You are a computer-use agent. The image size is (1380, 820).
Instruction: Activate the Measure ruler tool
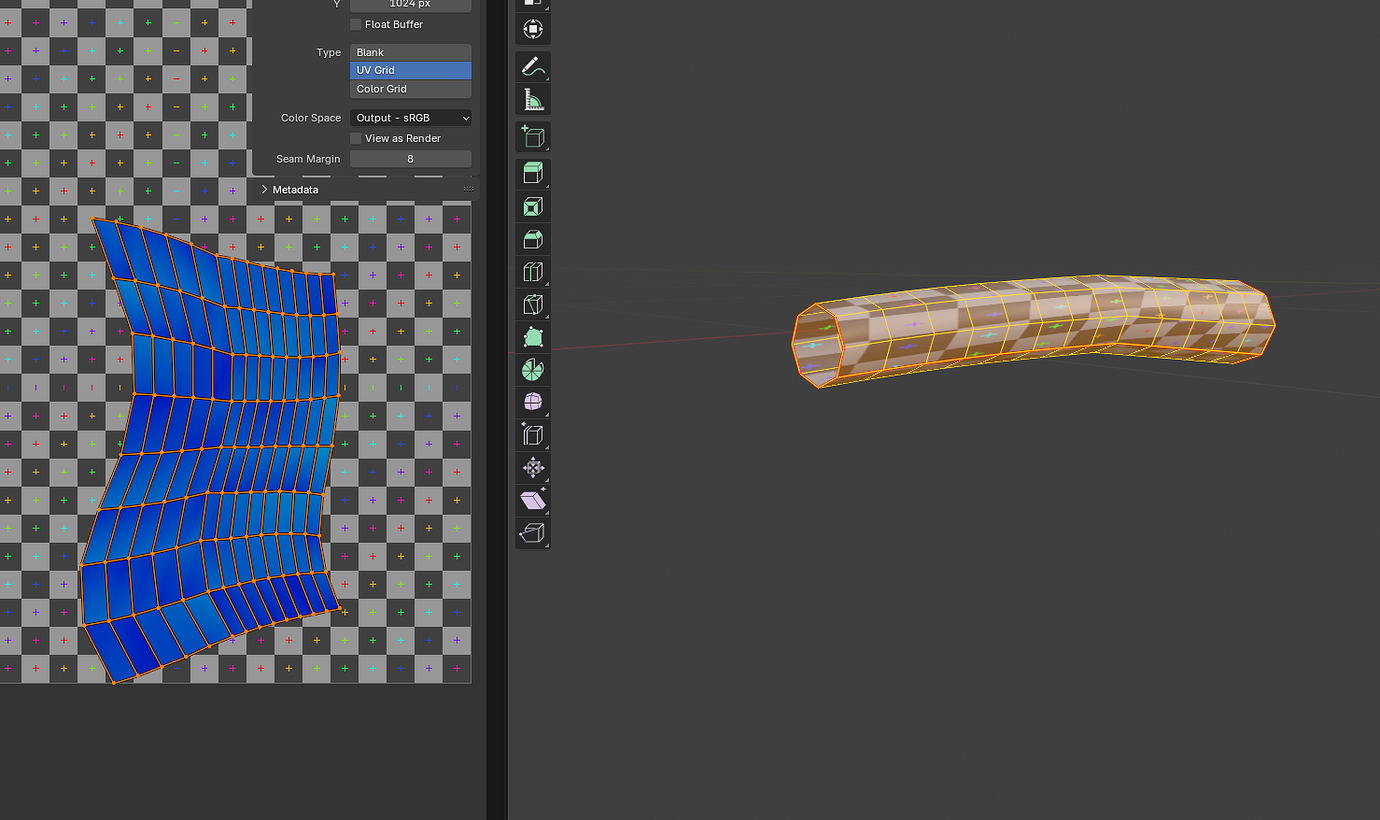pyautogui.click(x=533, y=100)
